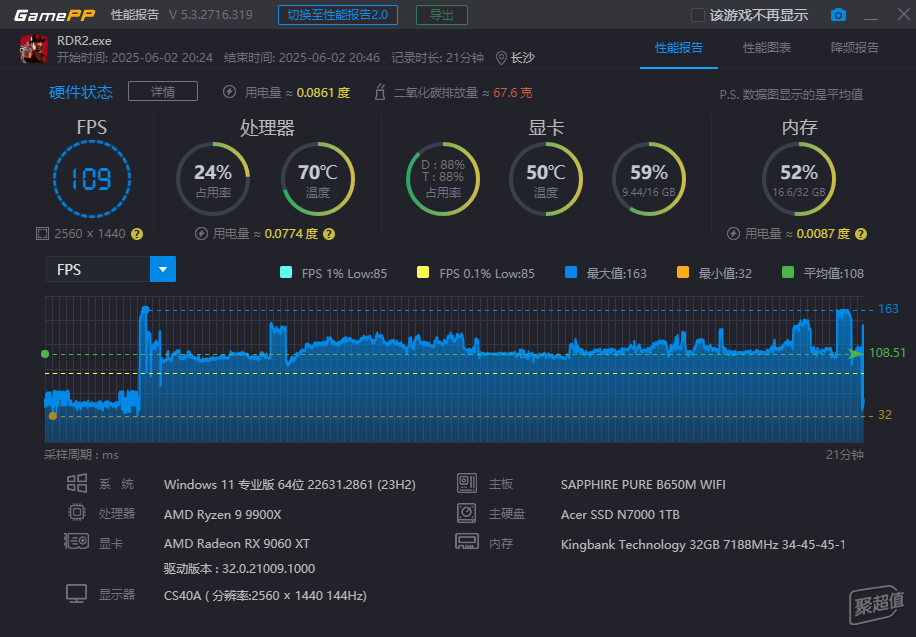
Task: Click the GamePP logo
Action: 54,15
